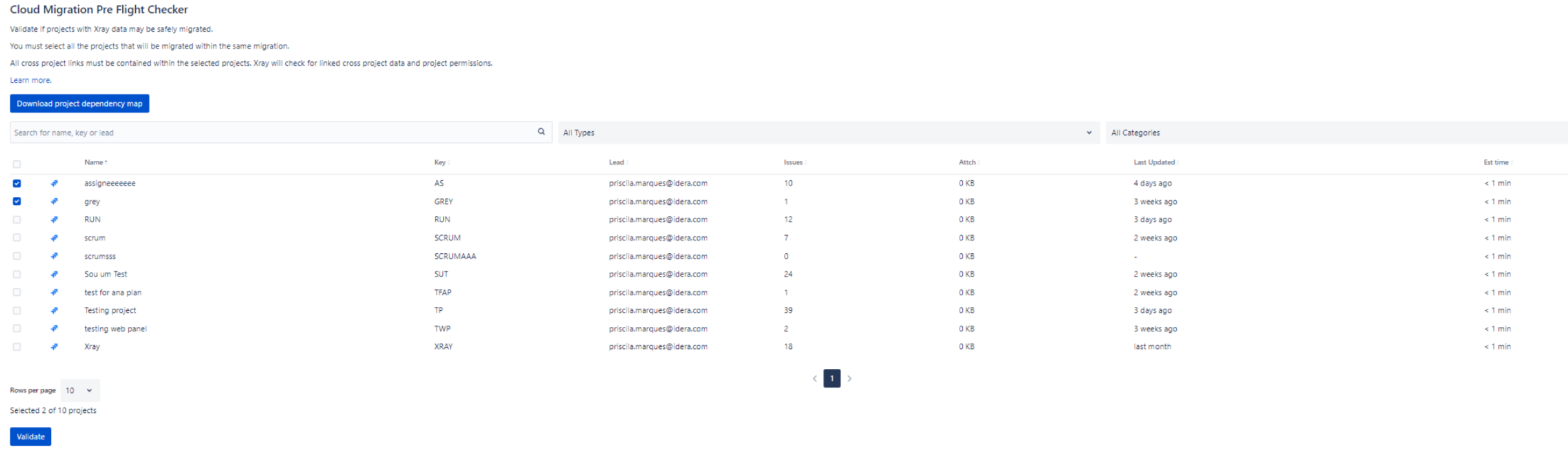Click the SCRUMAAA key cell

(455, 256)
